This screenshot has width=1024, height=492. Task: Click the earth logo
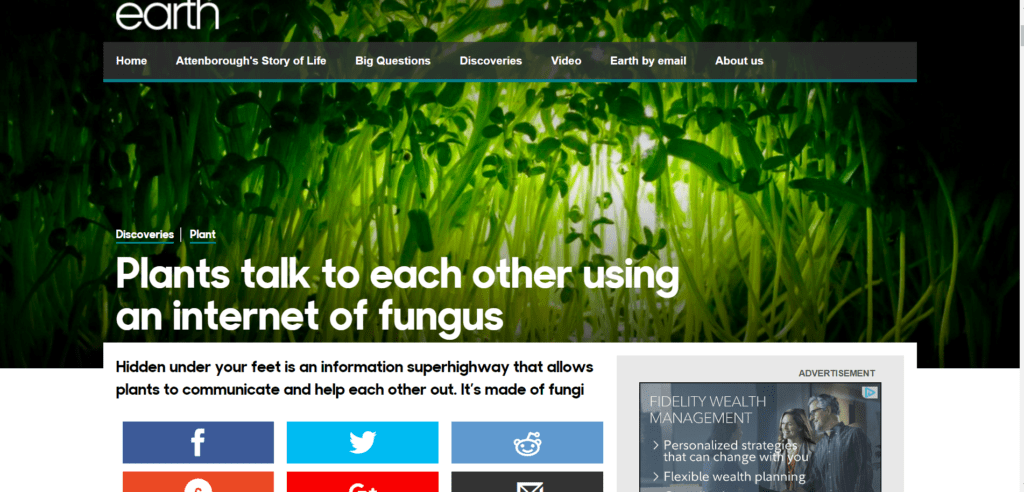(x=167, y=15)
